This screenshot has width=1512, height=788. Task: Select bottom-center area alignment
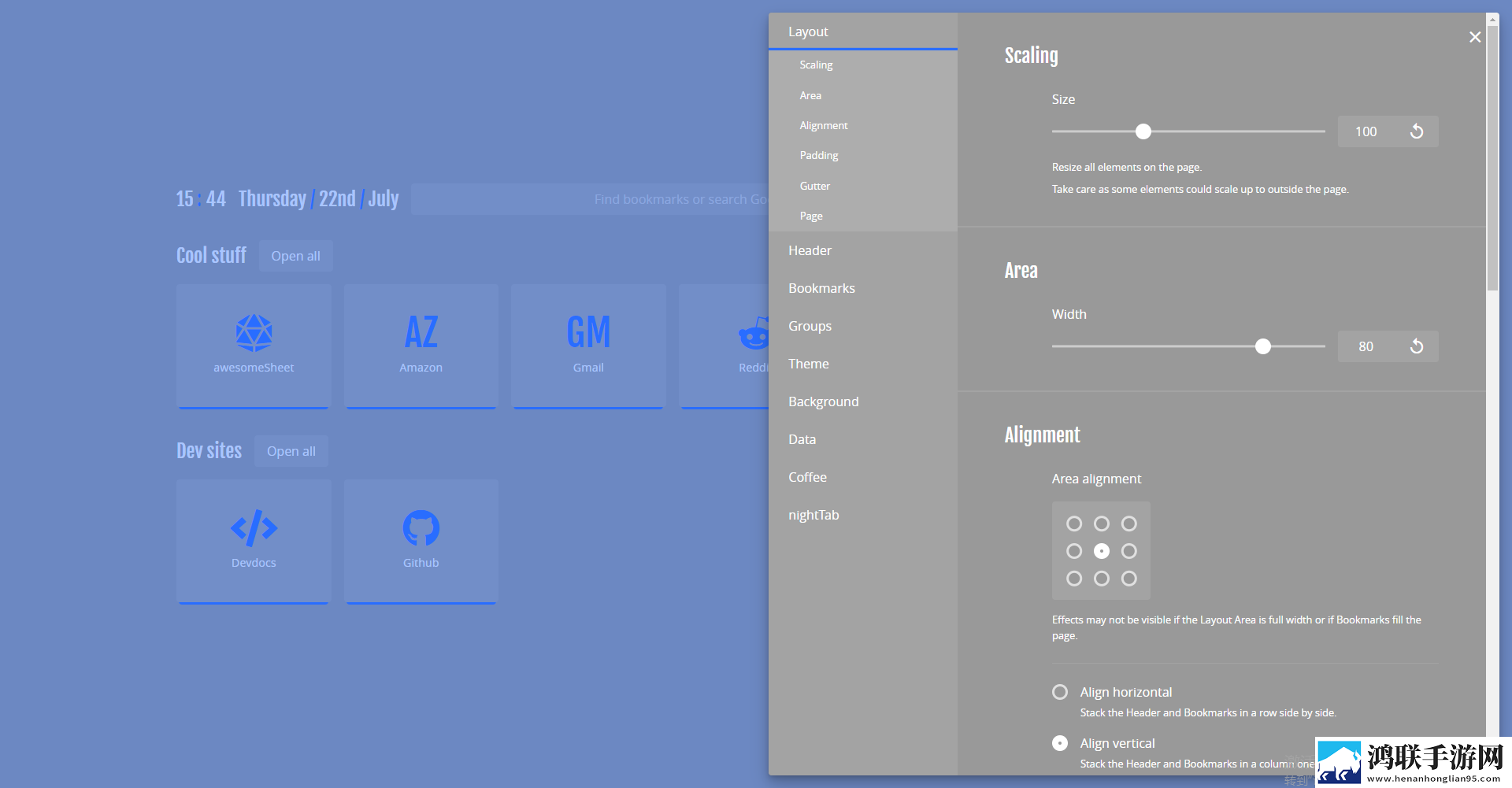click(x=1102, y=579)
